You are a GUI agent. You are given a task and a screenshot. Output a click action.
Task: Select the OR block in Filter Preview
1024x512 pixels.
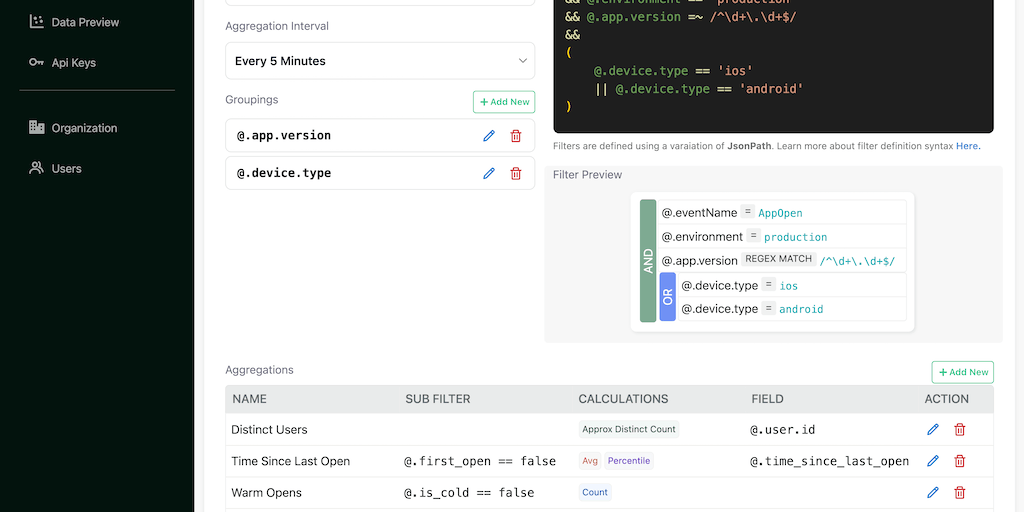(x=667, y=297)
